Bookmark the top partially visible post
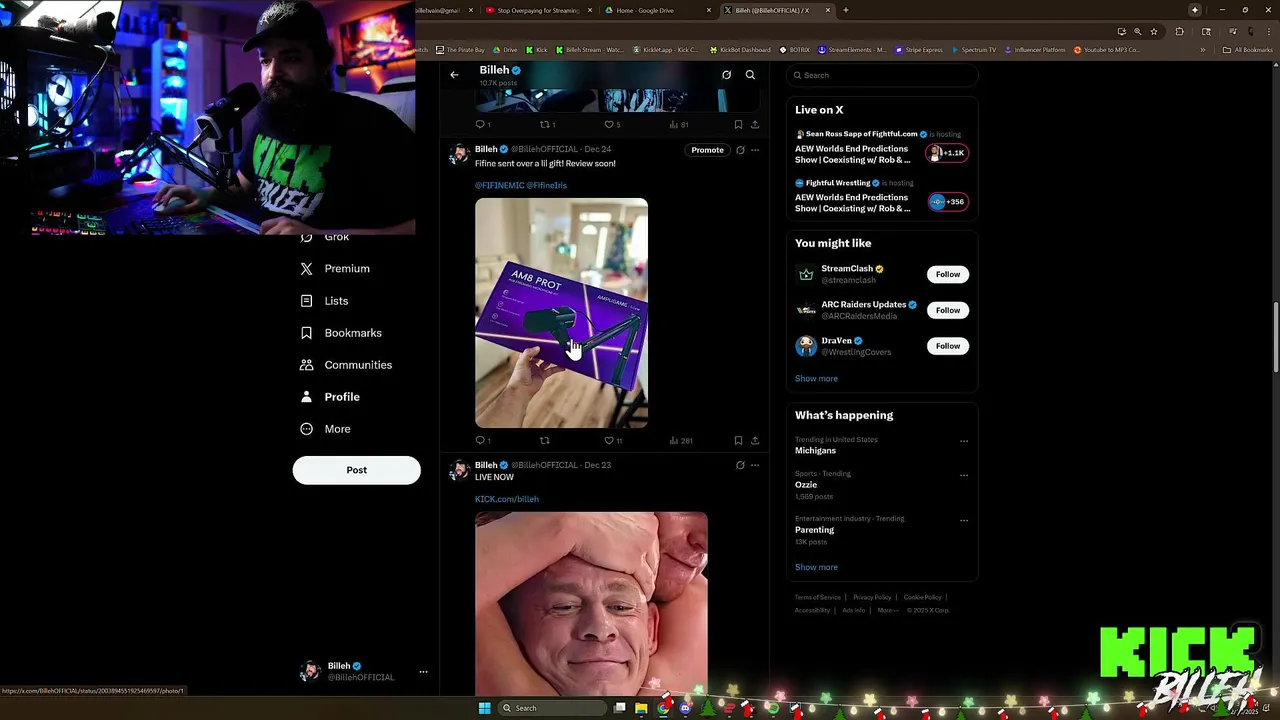The height and width of the screenshot is (720, 1280). (x=738, y=125)
